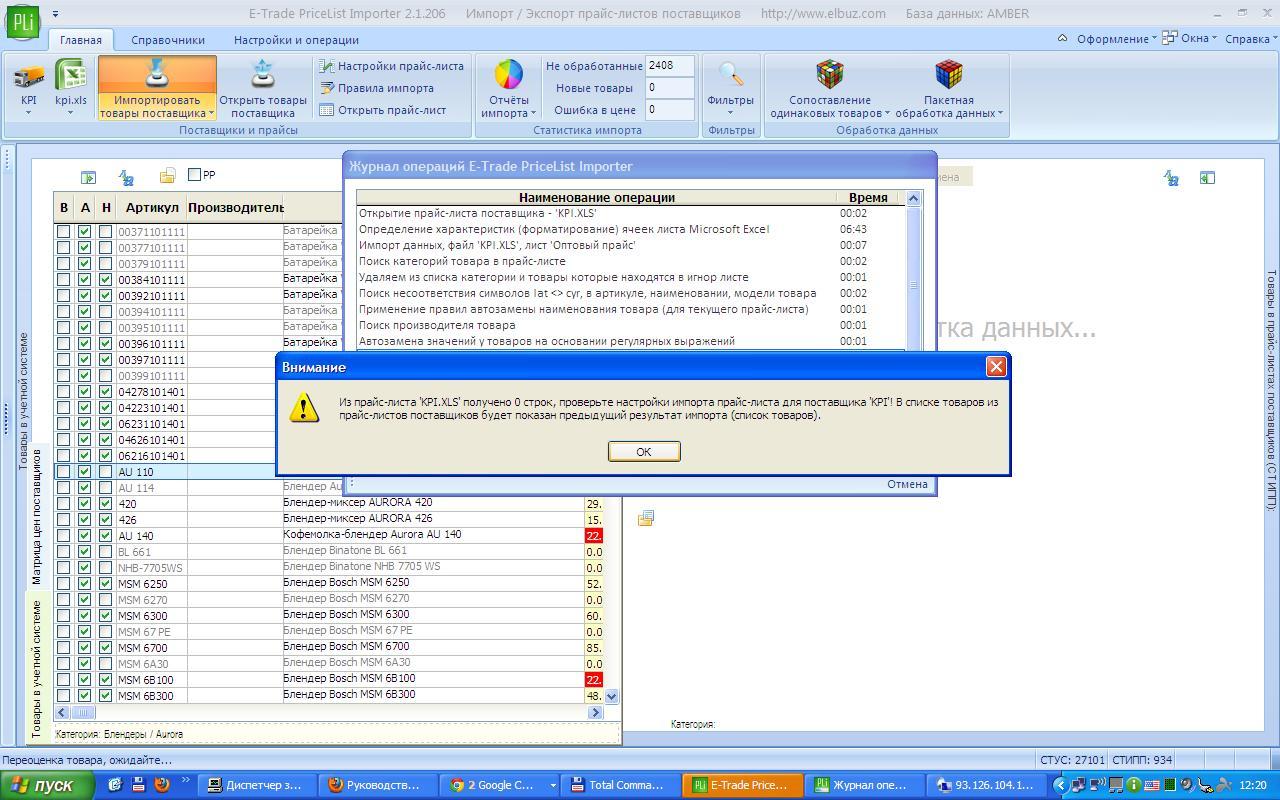Open the Windows Пуск start menu

[48, 785]
